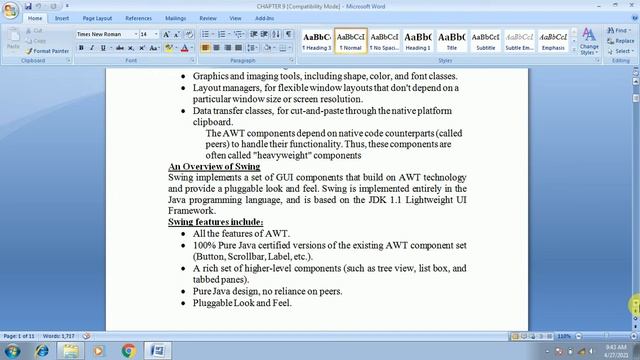
Task: Open the font size dropdown
Action: tap(156, 34)
